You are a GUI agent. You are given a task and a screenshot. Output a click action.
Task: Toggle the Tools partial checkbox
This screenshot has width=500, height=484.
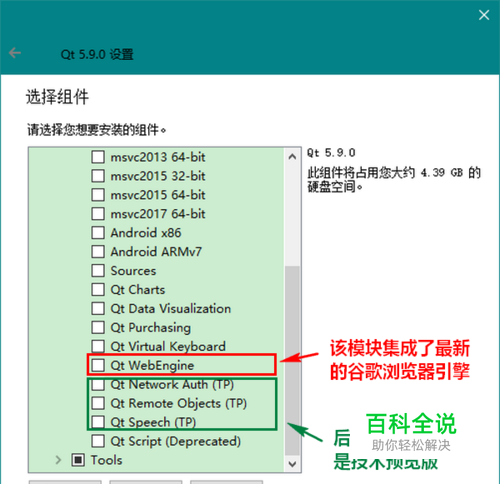78,460
